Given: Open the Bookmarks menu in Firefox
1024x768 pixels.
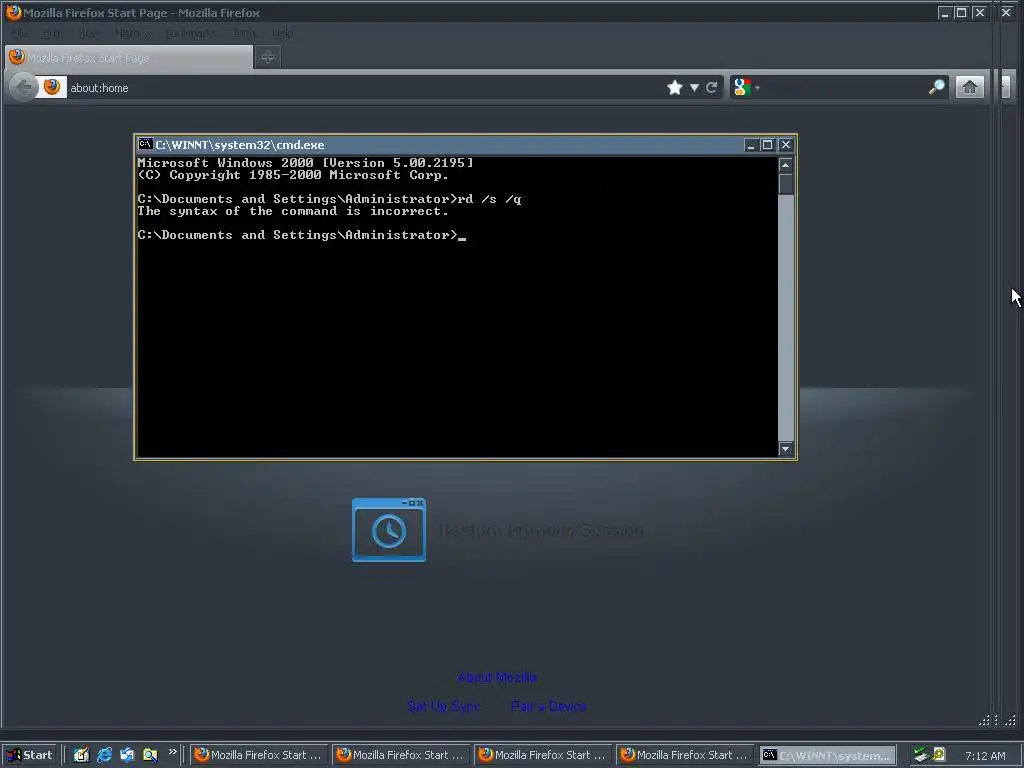Looking at the screenshot, I should pyautogui.click(x=190, y=33).
